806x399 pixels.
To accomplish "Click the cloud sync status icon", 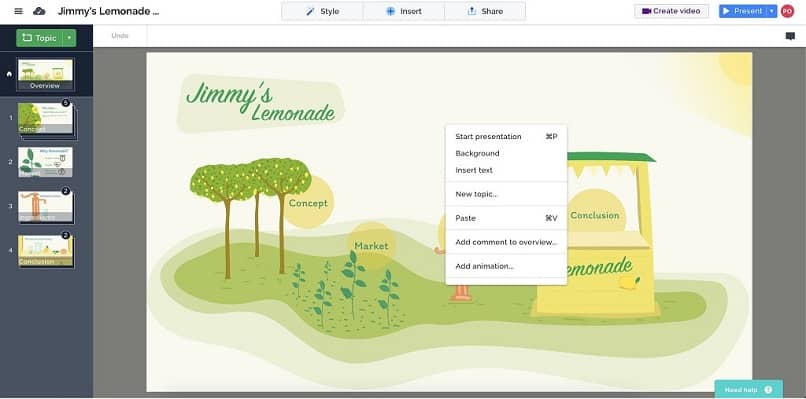I will click(39, 11).
